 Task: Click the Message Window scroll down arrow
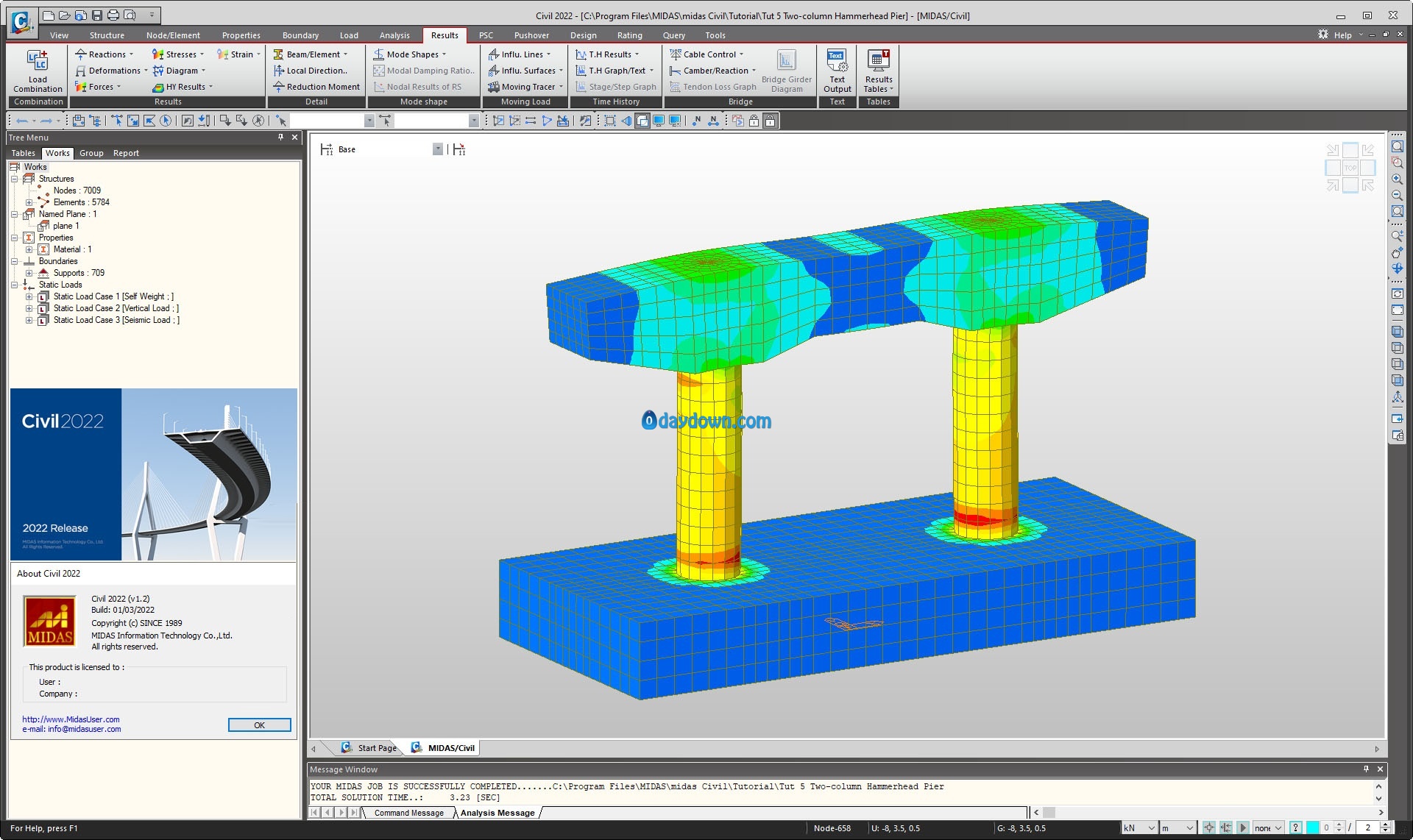pos(1378,798)
